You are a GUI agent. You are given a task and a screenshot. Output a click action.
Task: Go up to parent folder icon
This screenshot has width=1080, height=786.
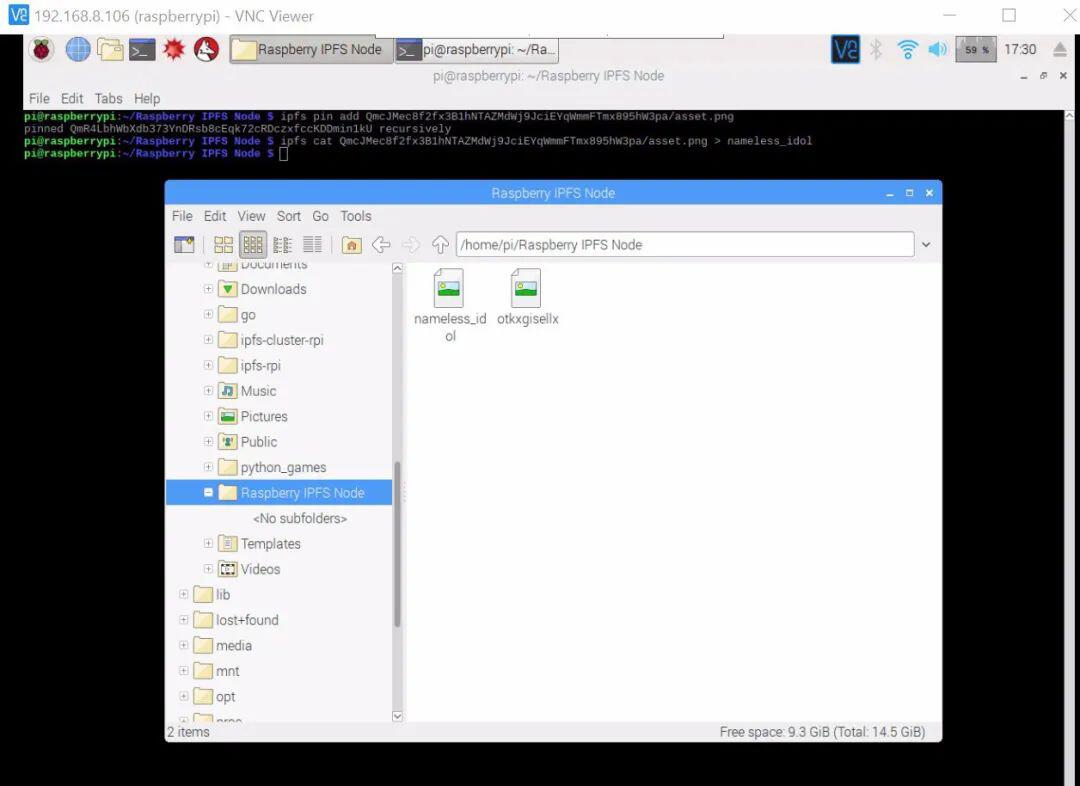(440, 245)
